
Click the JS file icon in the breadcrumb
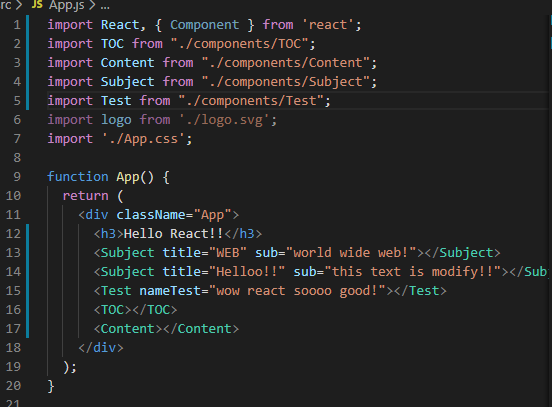(x=37, y=4)
